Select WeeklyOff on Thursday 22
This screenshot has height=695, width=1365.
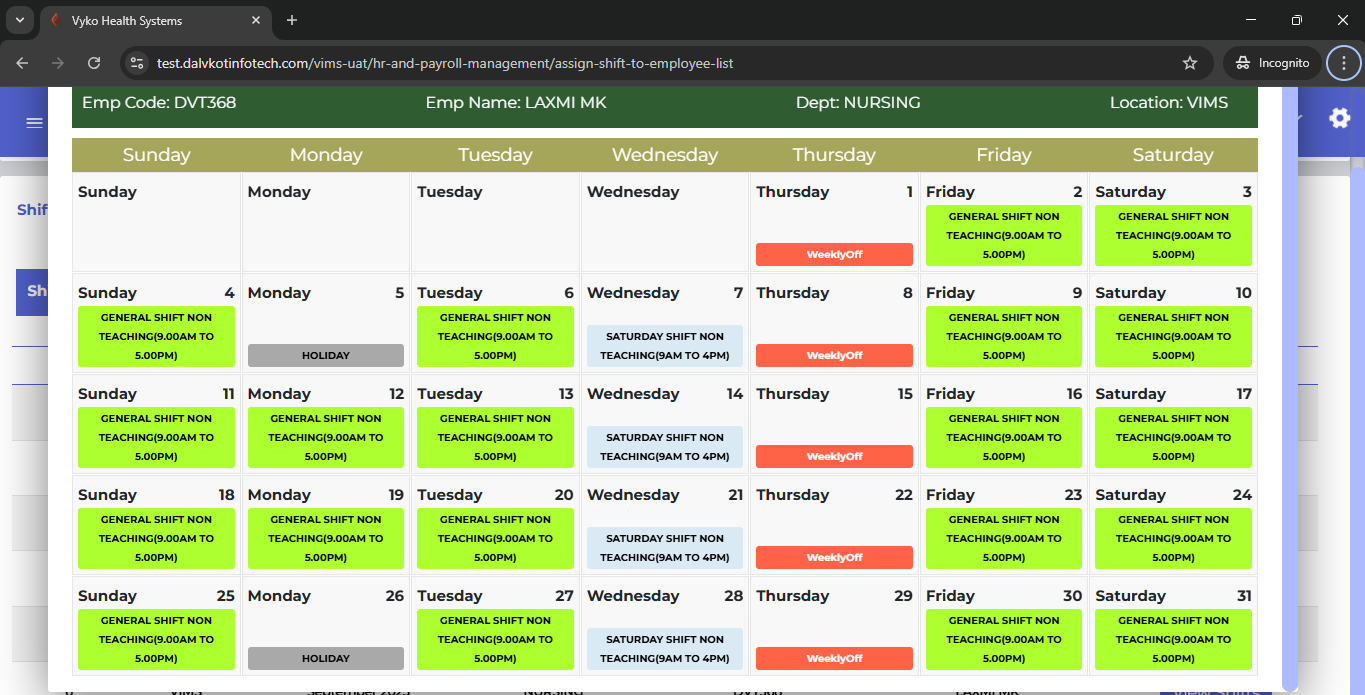(x=834, y=558)
